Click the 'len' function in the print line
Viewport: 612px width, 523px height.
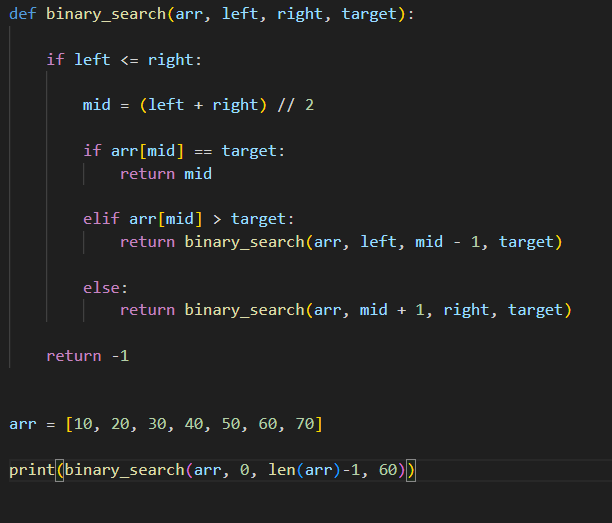point(281,470)
